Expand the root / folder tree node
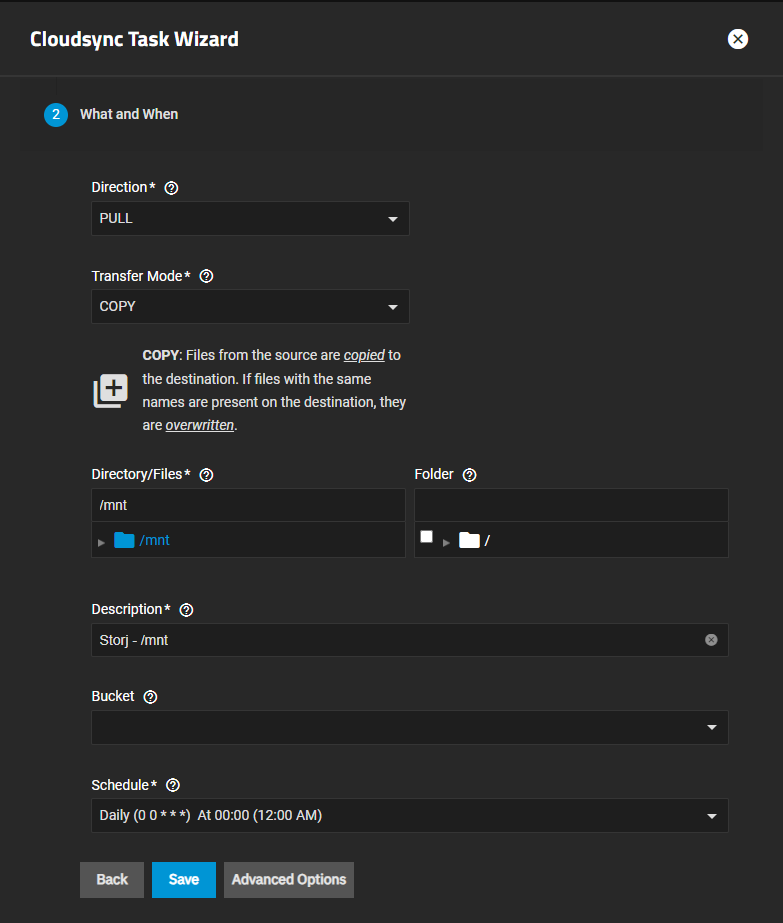The height and width of the screenshot is (923, 783). click(x=446, y=542)
